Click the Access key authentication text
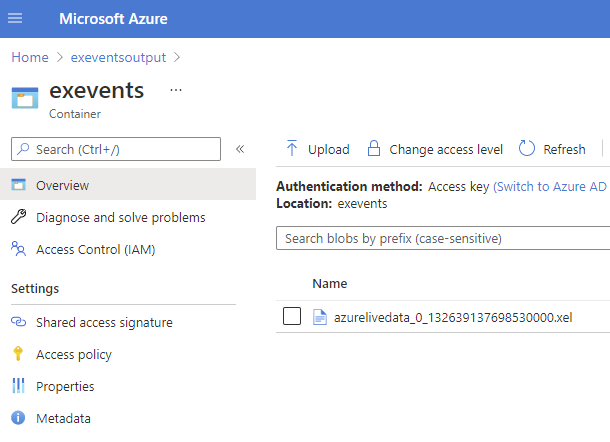 [x=459, y=187]
